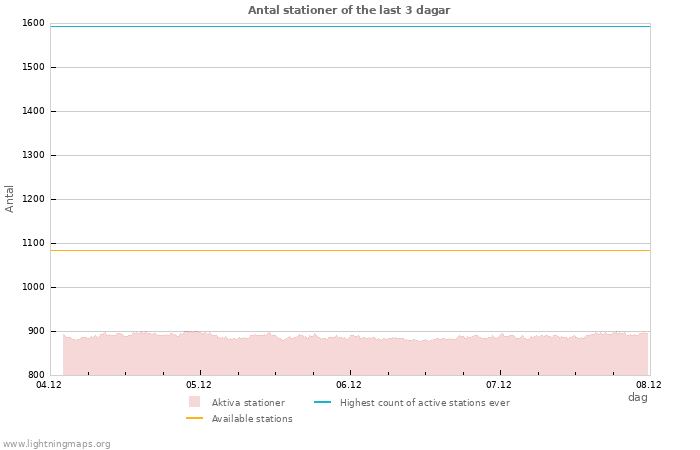Click the pink Aktiva stationer legend swatch

pyautogui.click(x=194, y=402)
